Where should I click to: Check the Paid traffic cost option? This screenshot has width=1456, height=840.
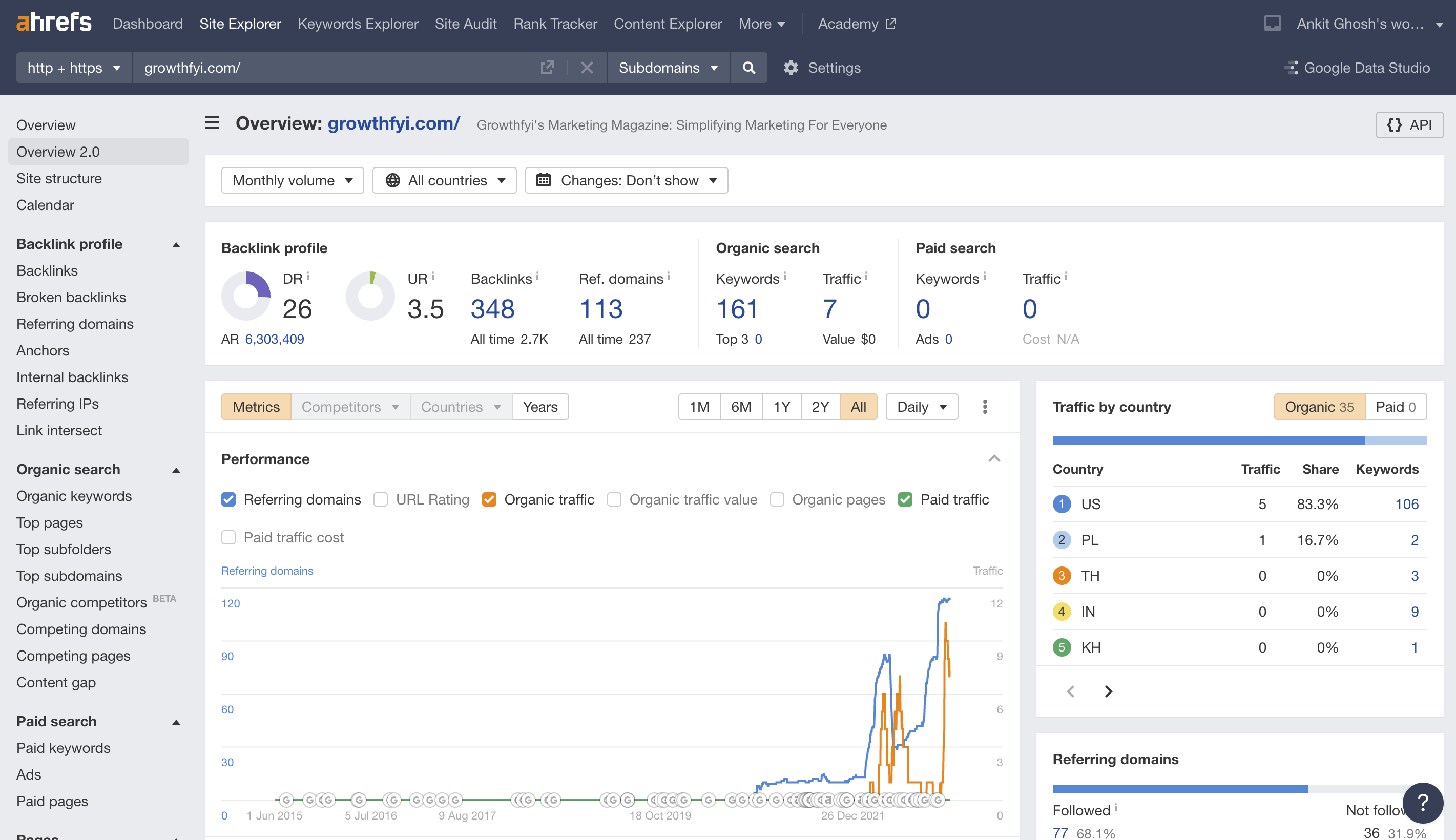[x=228, y=537]
